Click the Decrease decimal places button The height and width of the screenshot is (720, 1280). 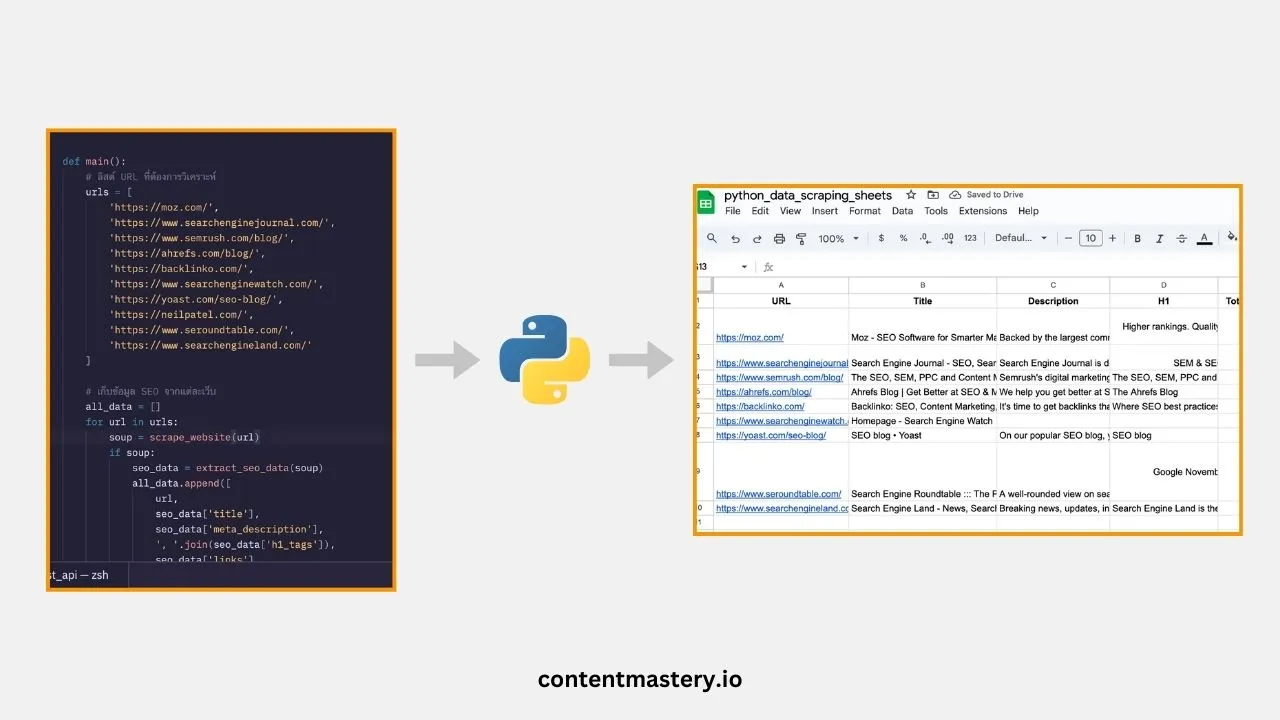pos(925,238)
